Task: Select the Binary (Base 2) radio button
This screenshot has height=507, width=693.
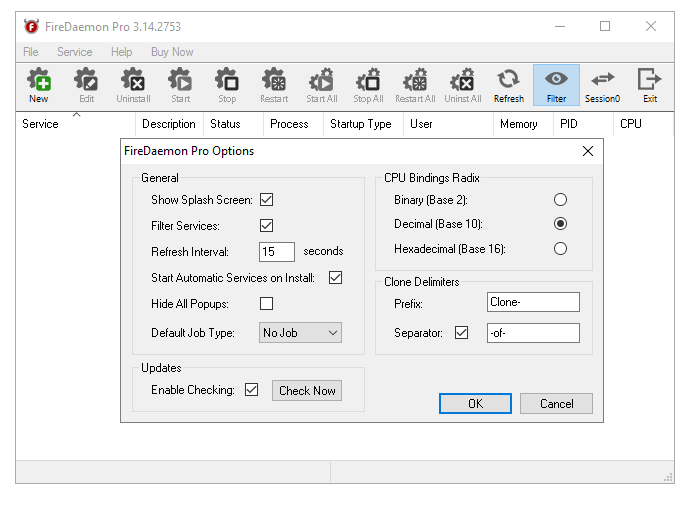Action: click(x=560, y=200)
